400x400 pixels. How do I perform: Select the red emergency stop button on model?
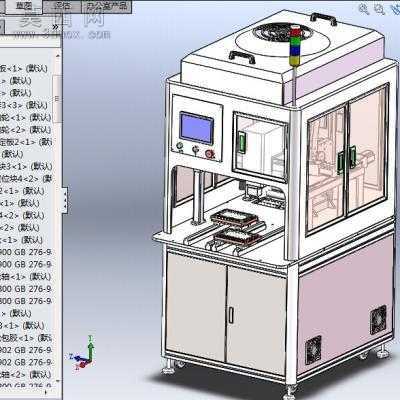click(x=210, y=154)
